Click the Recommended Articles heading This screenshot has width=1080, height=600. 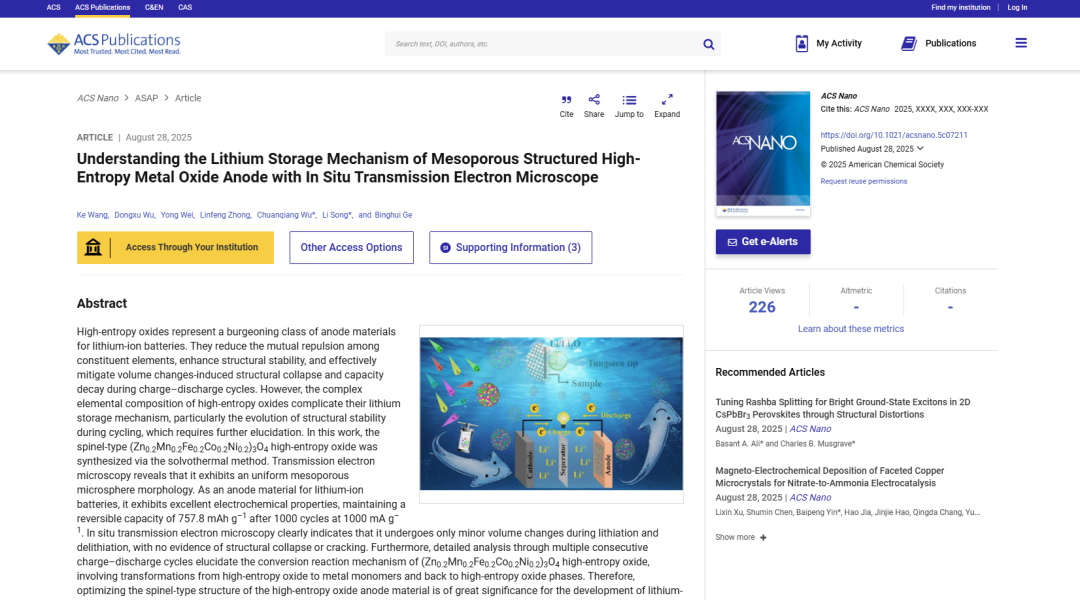pyautogui.click(x=769, y=373)
